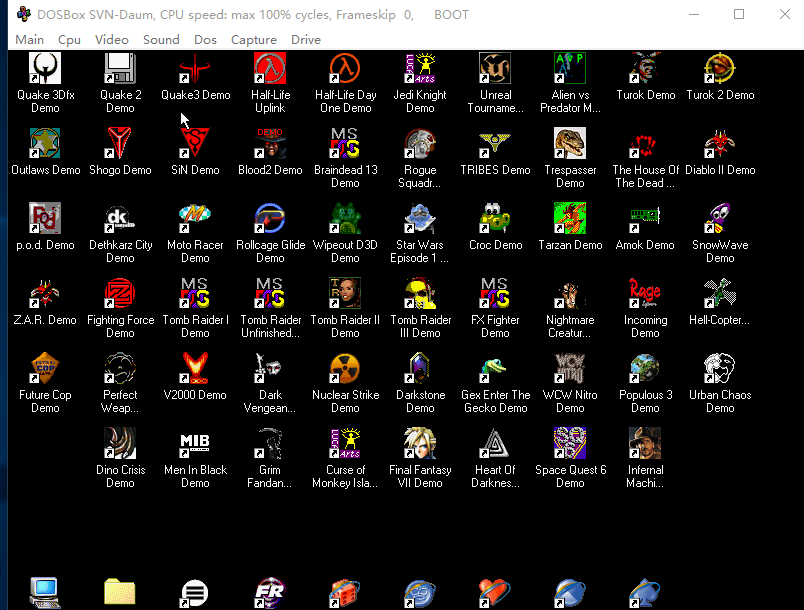Image resolution: width=804 pixels, height=610 pixels.
Task: Select the Turok 2 Demo icon
Action: point(720,68)
